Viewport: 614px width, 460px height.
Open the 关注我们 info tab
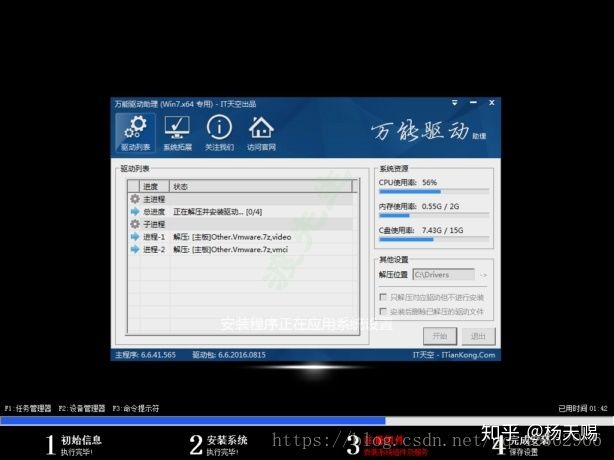coord(219,133)
